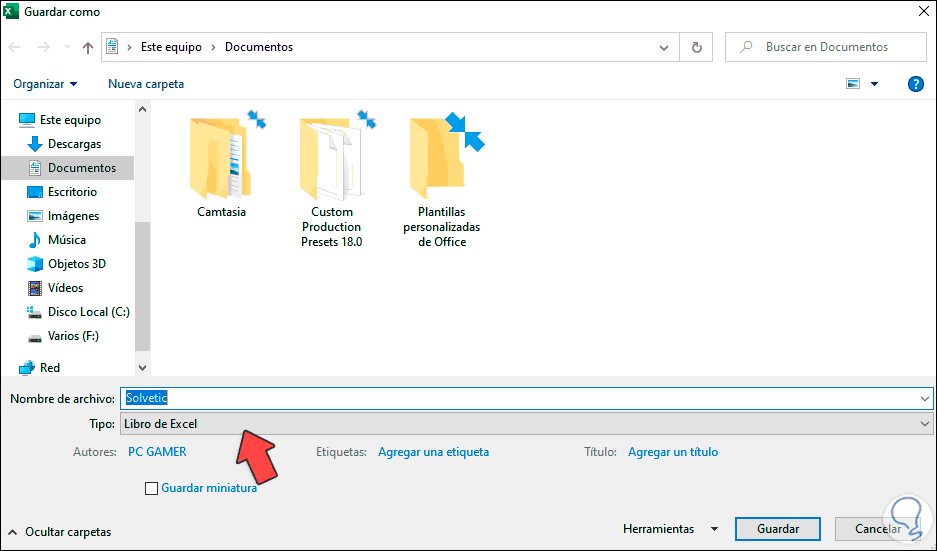
Task: Click the Este equipo computer icon
Action: coord(26,120)
